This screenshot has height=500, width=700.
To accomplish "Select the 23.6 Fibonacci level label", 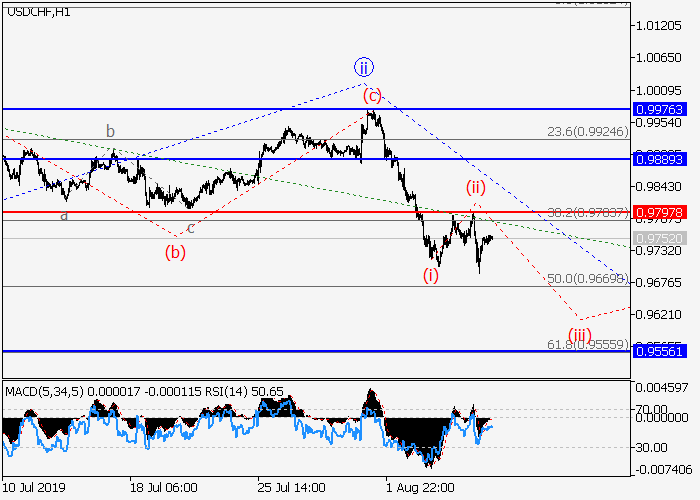I will pyautogui.click(x=587, y=131).
